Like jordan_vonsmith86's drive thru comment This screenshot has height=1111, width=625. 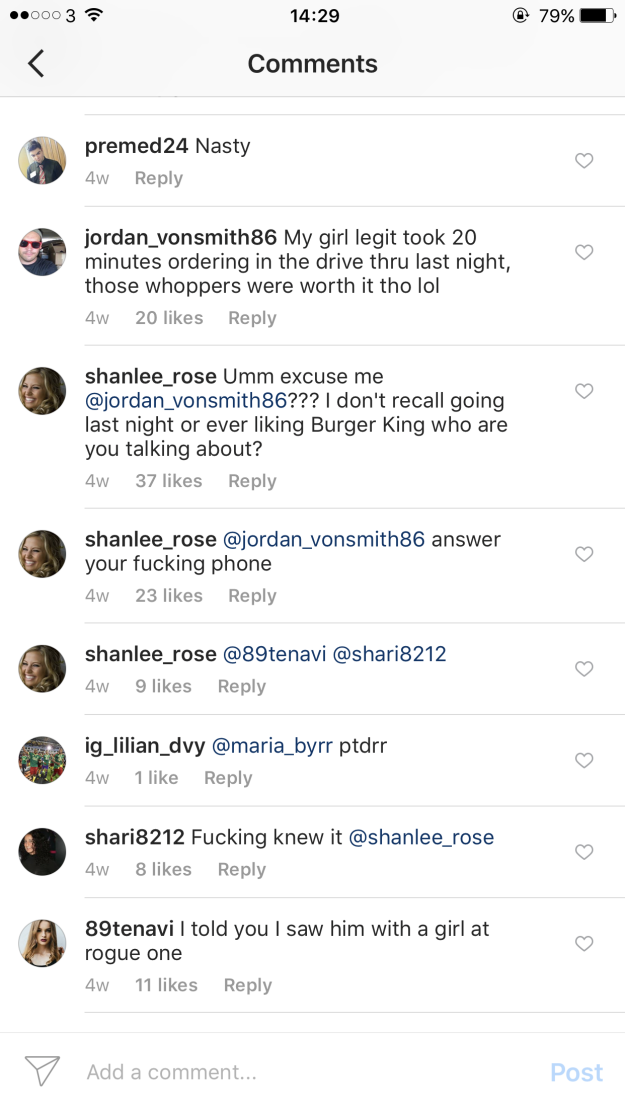(584, 253)
